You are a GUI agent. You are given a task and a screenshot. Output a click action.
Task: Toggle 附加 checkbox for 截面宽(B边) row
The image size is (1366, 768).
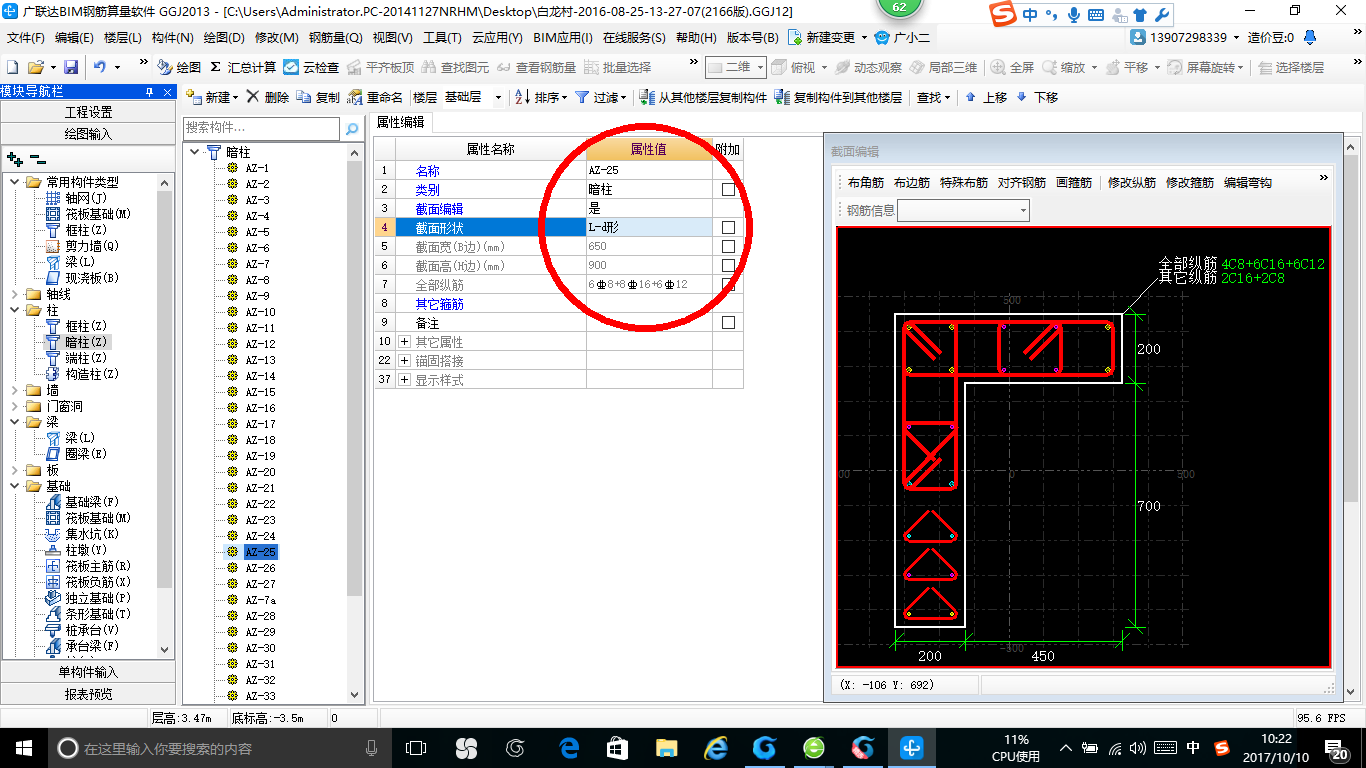tap(728, 246)
